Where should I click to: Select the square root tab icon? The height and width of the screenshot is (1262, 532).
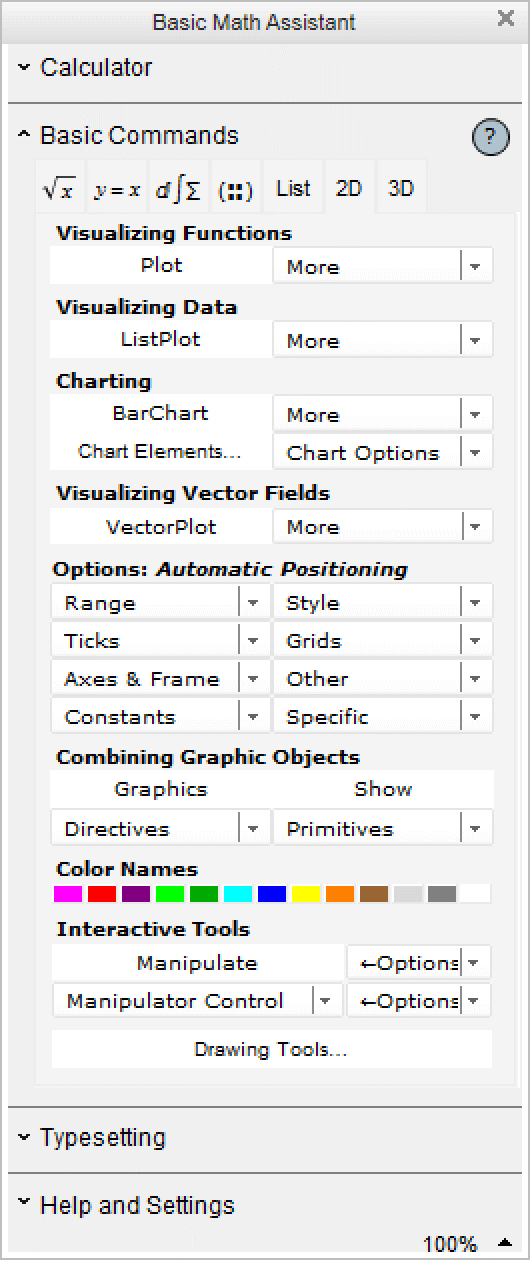59,188
